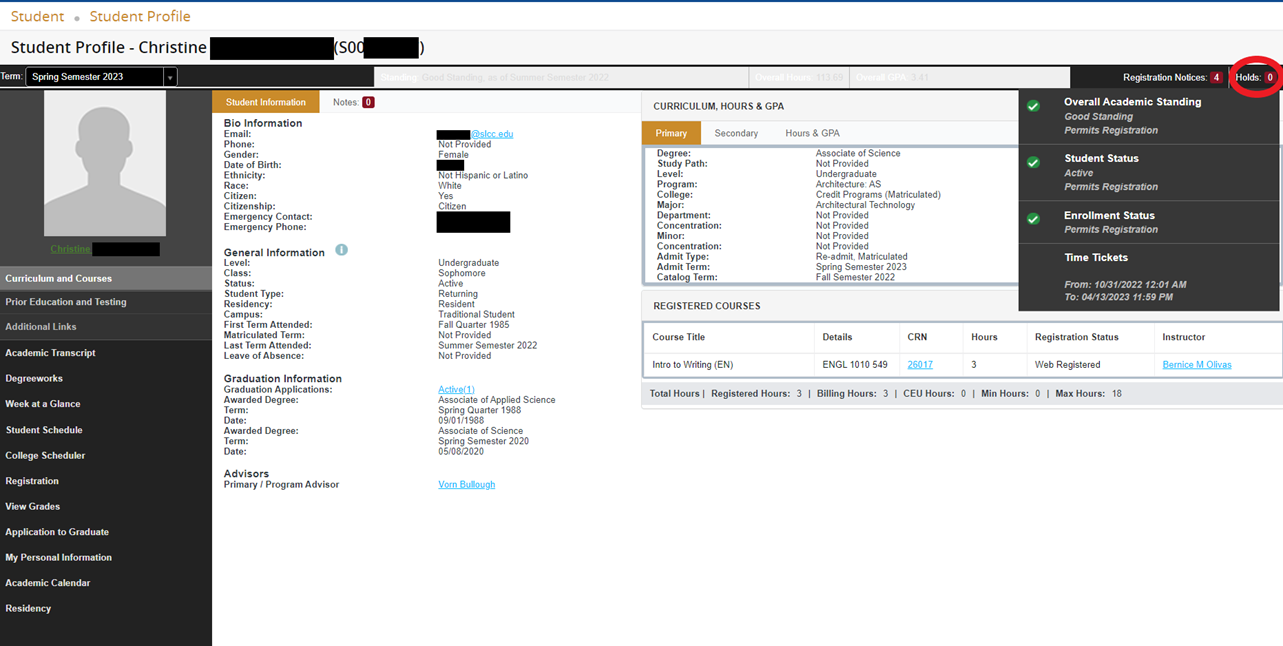The image size is (1283, 646).
Task: Click instructor Bernice M Olivas link
Action: [1197, 365]
